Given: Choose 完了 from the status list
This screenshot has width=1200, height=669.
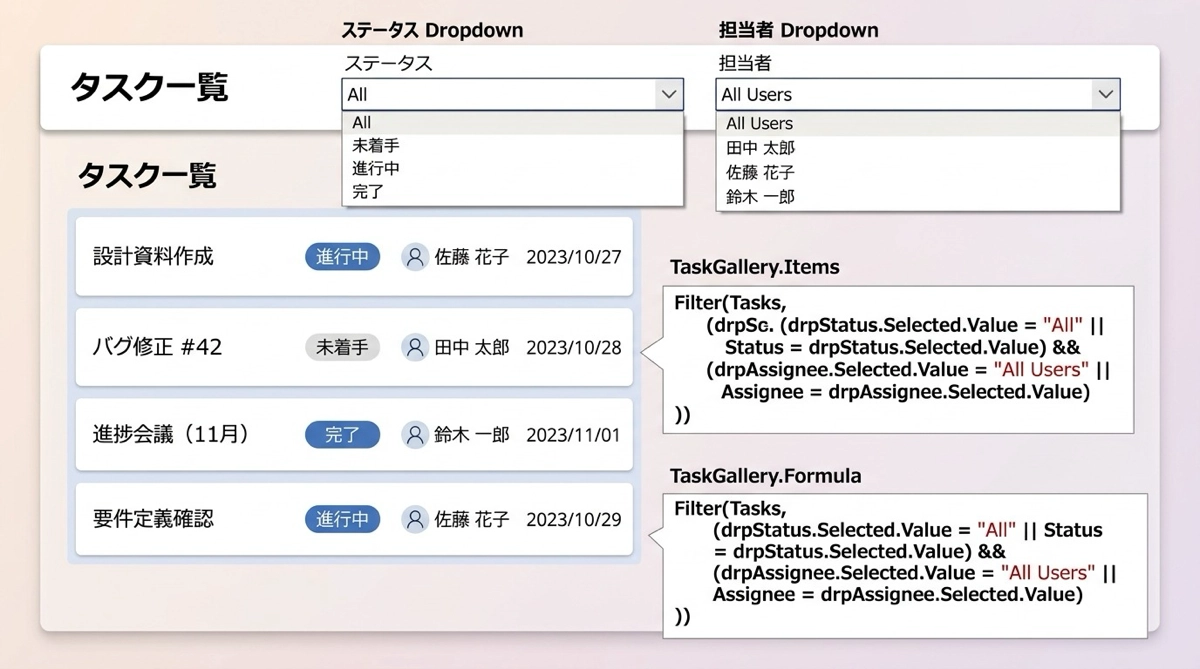Looking at the screenshot, I should coord(368,191).
